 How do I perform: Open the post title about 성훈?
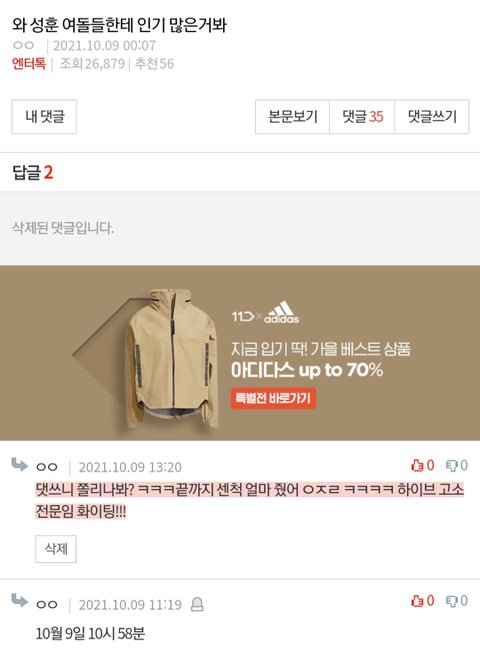(x=120, y=26)
